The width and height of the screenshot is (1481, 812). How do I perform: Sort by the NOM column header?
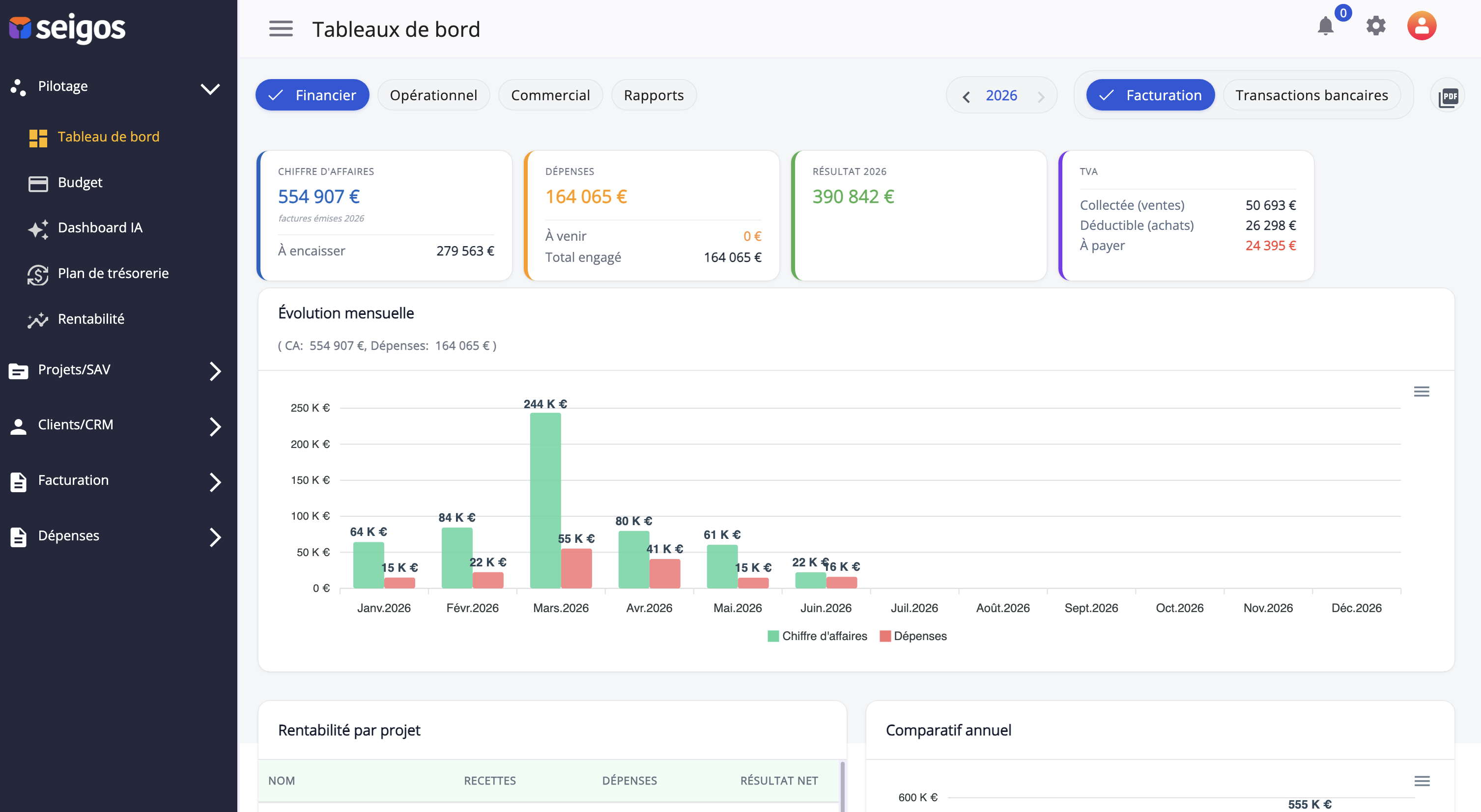click(282, 781)
